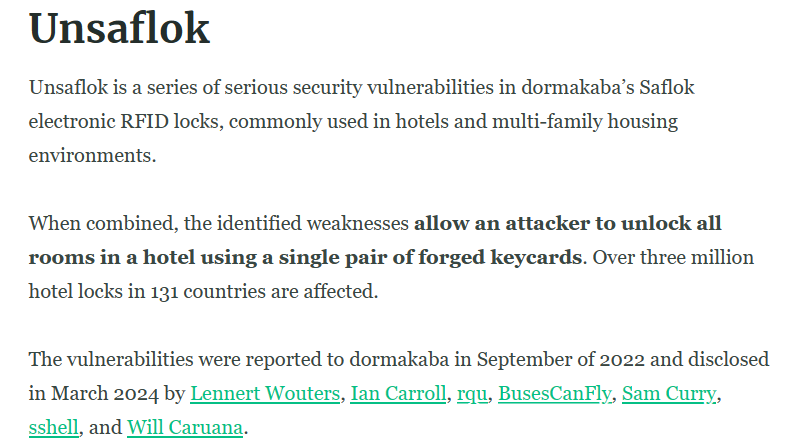The width and height of the screenshot is (788, 445).
Task: Open the Will Caruana link
Action: pyautogui.click(x=185, y=427)
